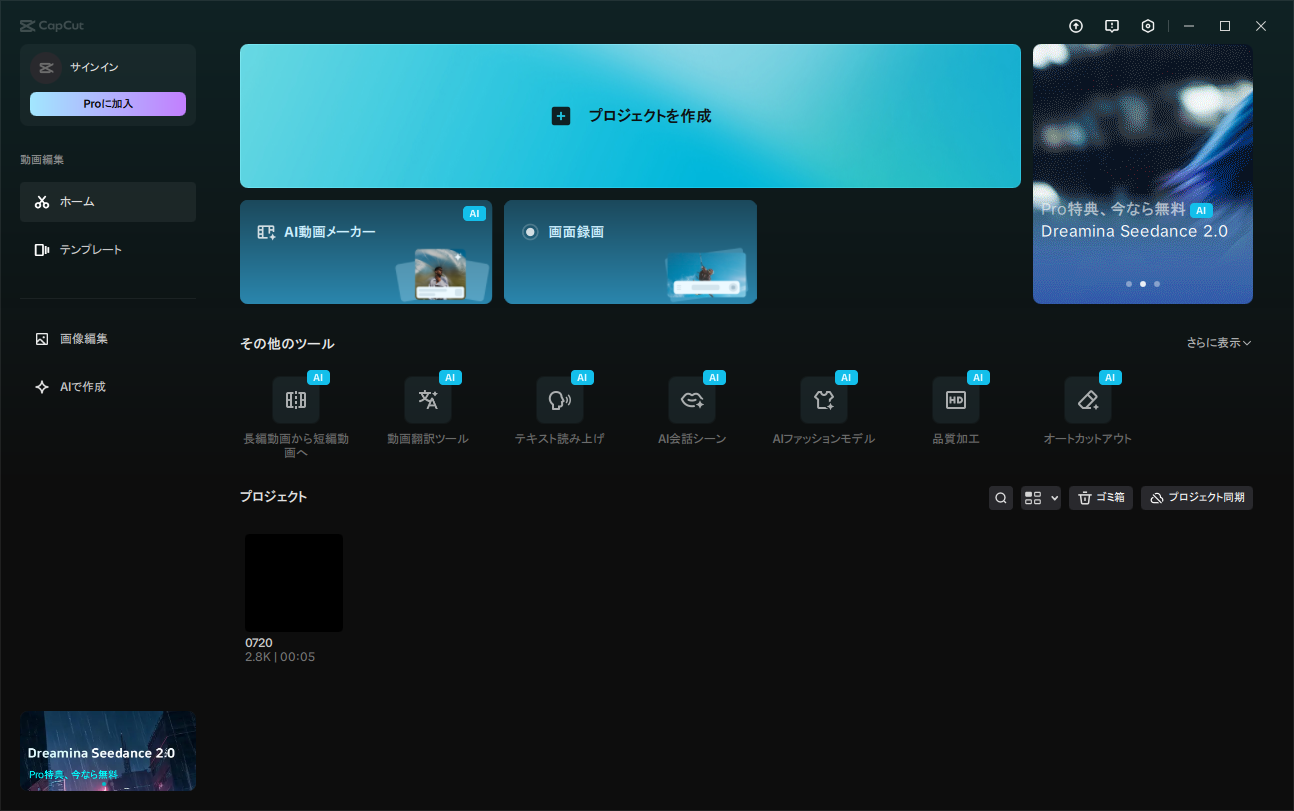This screenshot has height=811, width=1294.
Task: Open the AIファッションモデル tool icon
Action: pyautogui.click(x=824, y=400)
